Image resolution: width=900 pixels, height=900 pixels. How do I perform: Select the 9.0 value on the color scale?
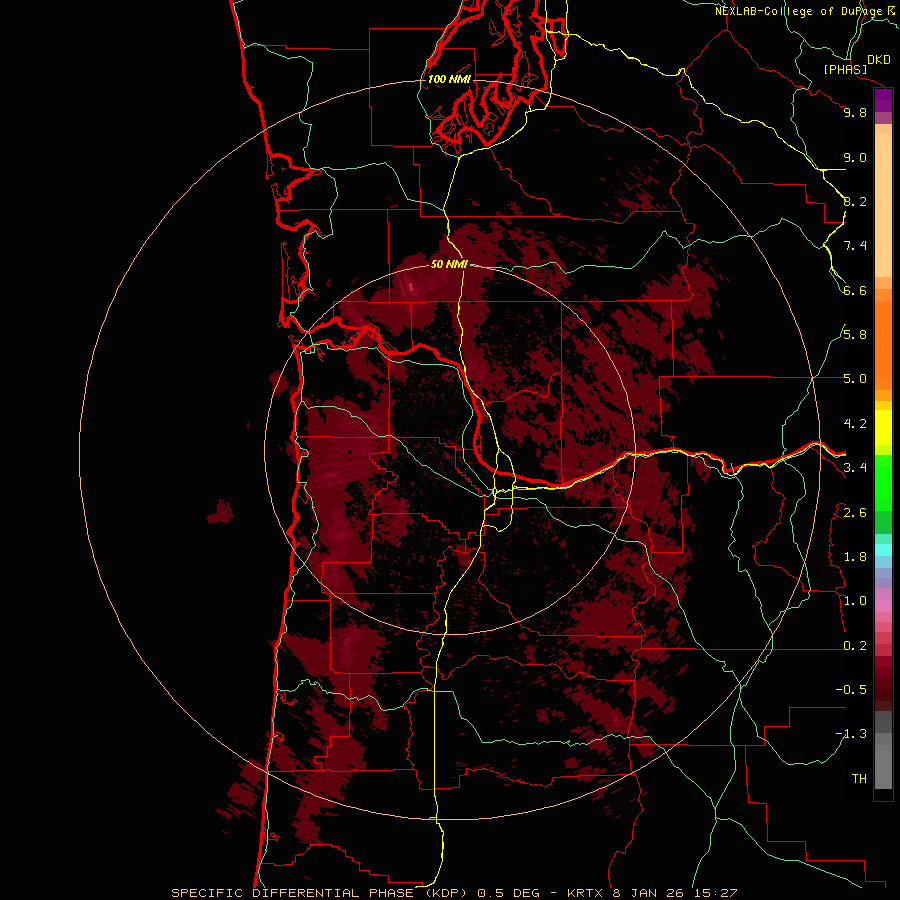pos(855,157)
